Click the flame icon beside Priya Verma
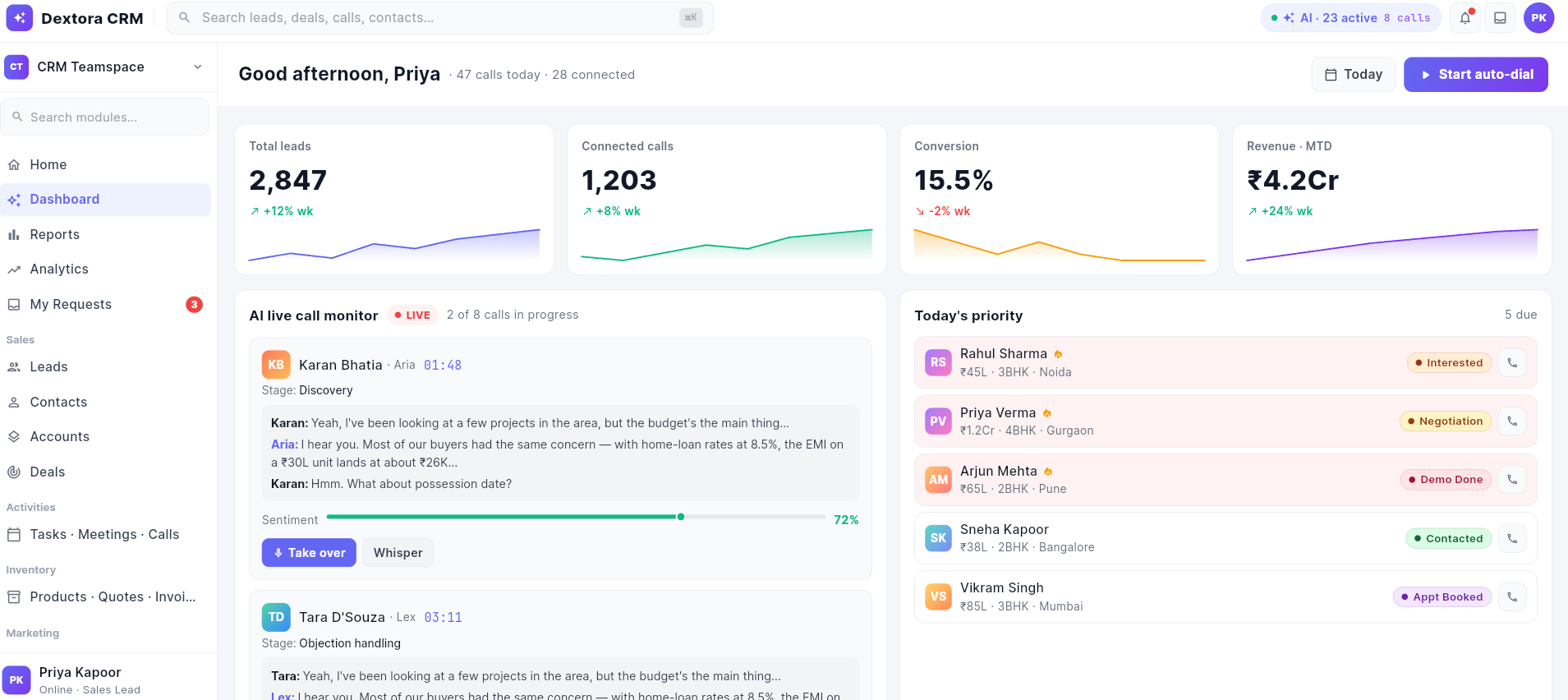The height and width of the screenshot is (700, 1568). click(1047, 413)
